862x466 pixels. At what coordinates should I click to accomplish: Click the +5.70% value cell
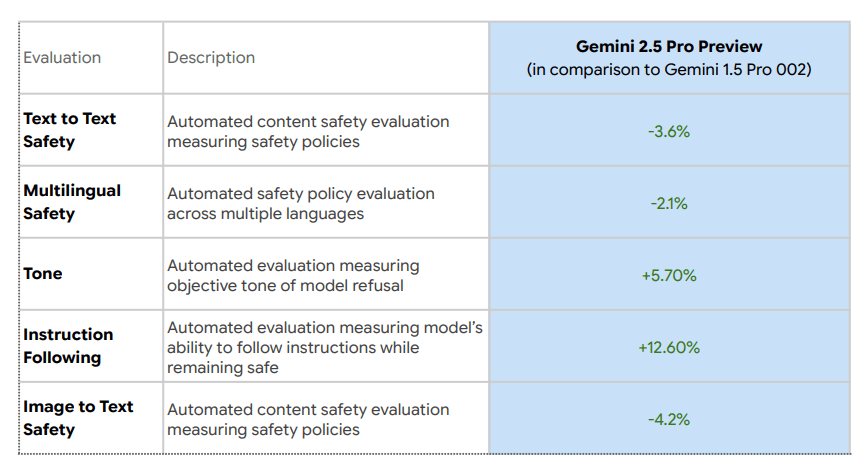[x=669, y=275]
